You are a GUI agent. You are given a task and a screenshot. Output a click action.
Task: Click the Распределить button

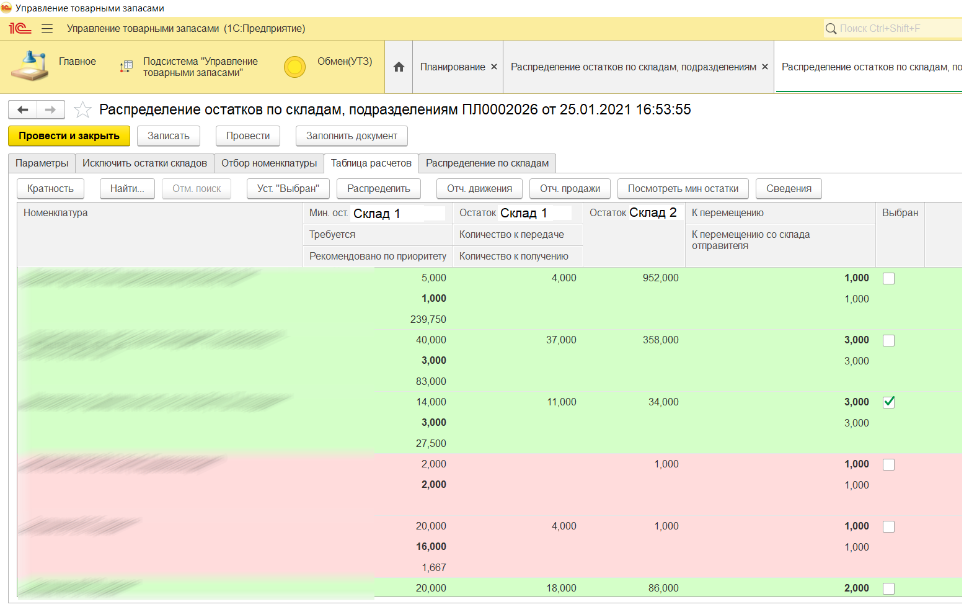pyautogui.click(x=378, y=188)
